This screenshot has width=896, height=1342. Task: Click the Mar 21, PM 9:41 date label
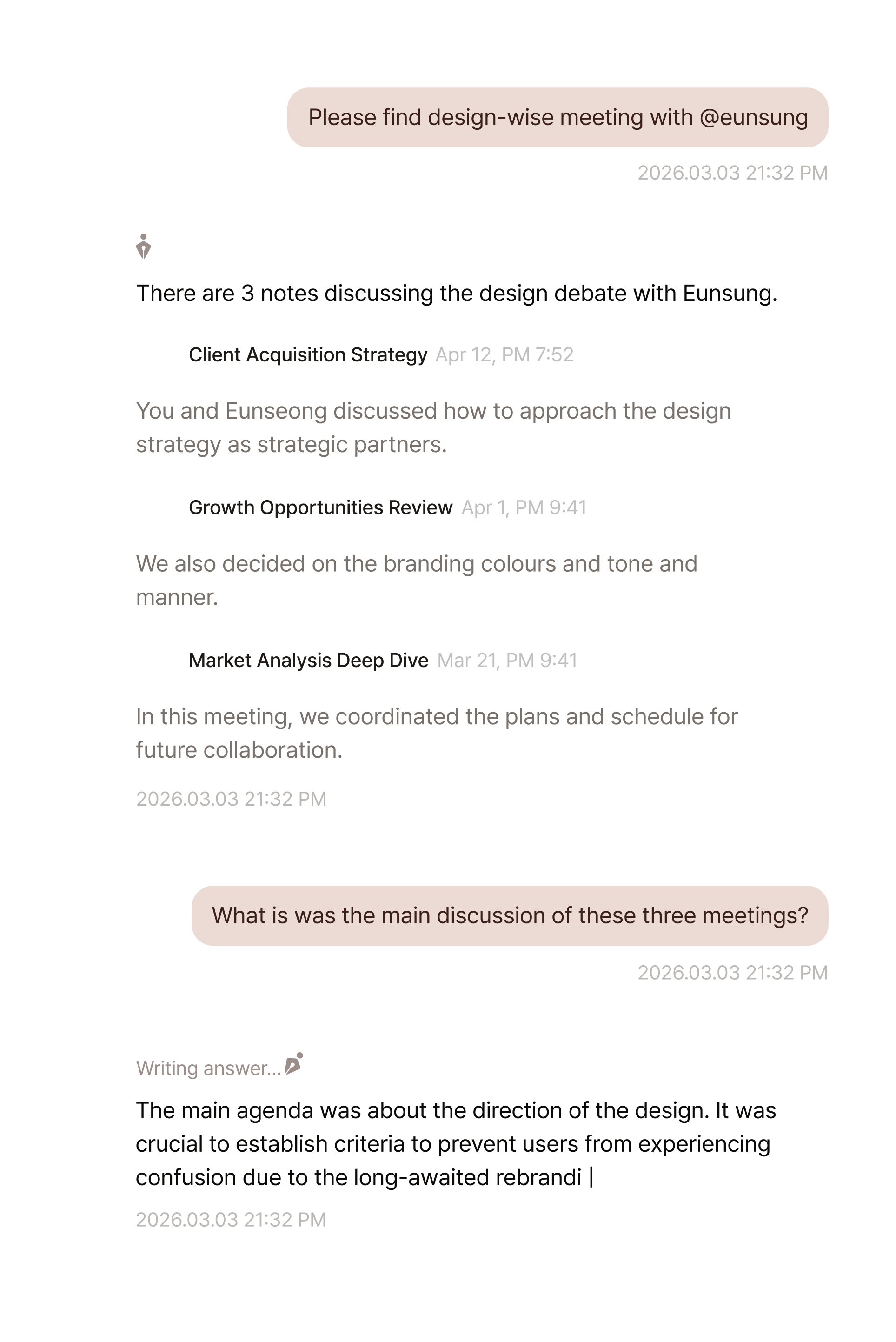(507, 660)
